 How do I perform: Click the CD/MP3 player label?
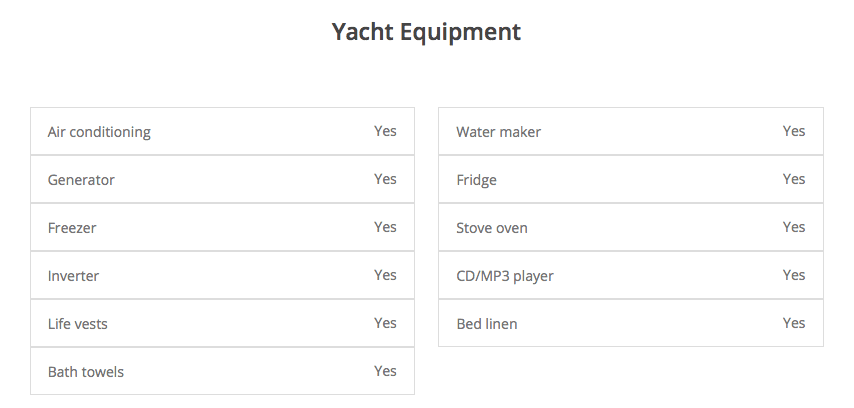pyautogui.click(x=504, y=276)
